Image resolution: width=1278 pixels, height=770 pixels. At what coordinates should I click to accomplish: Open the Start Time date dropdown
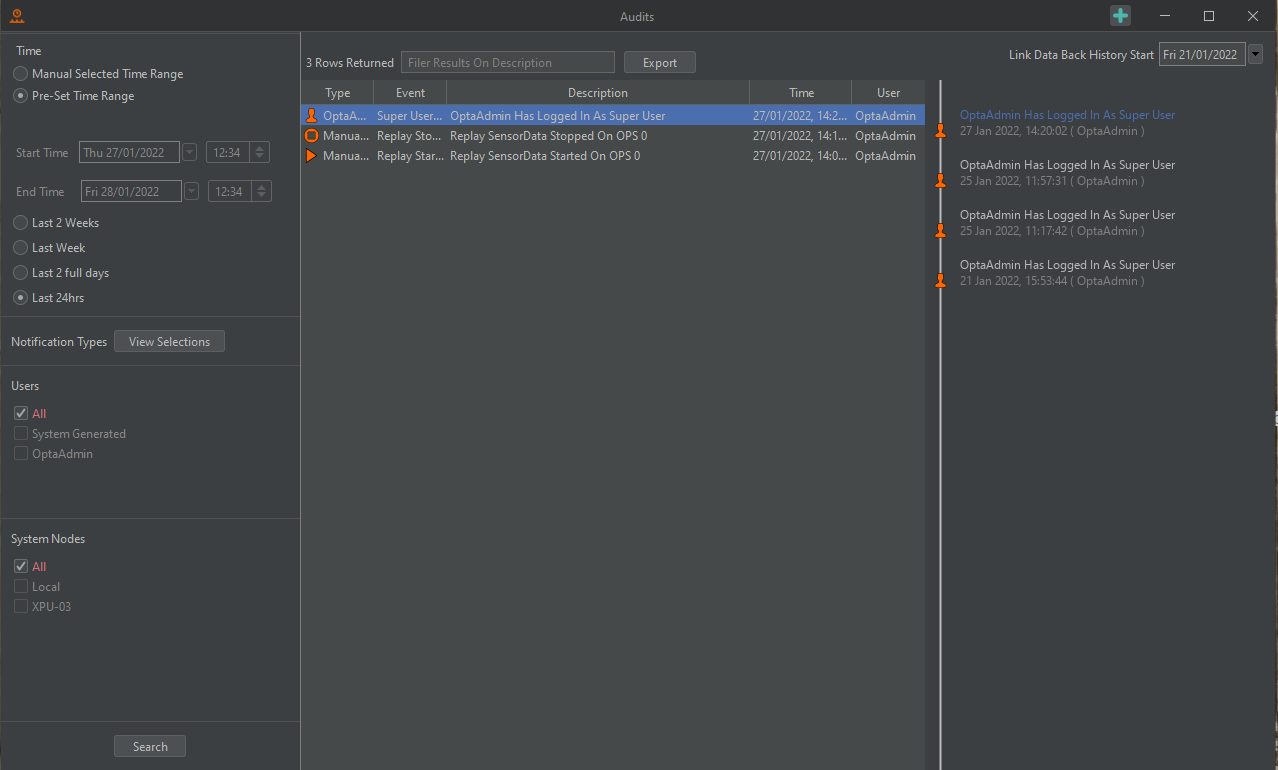point(189,153)
